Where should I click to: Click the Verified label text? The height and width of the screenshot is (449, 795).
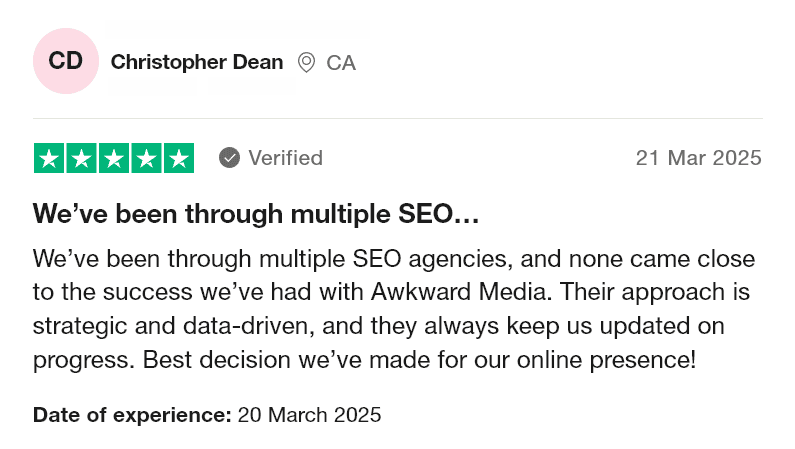[x=285, y=158]
